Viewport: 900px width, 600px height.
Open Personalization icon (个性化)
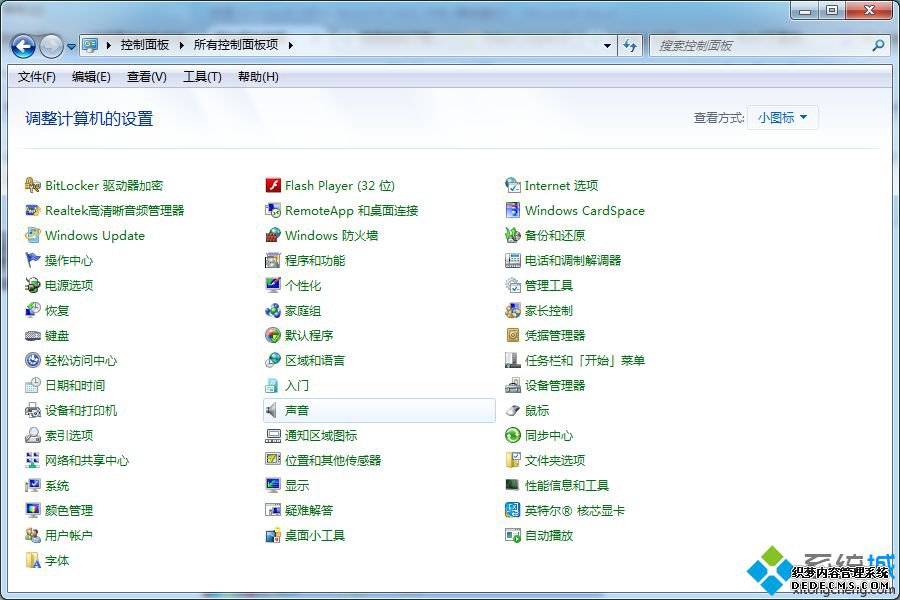pos(273,285)
